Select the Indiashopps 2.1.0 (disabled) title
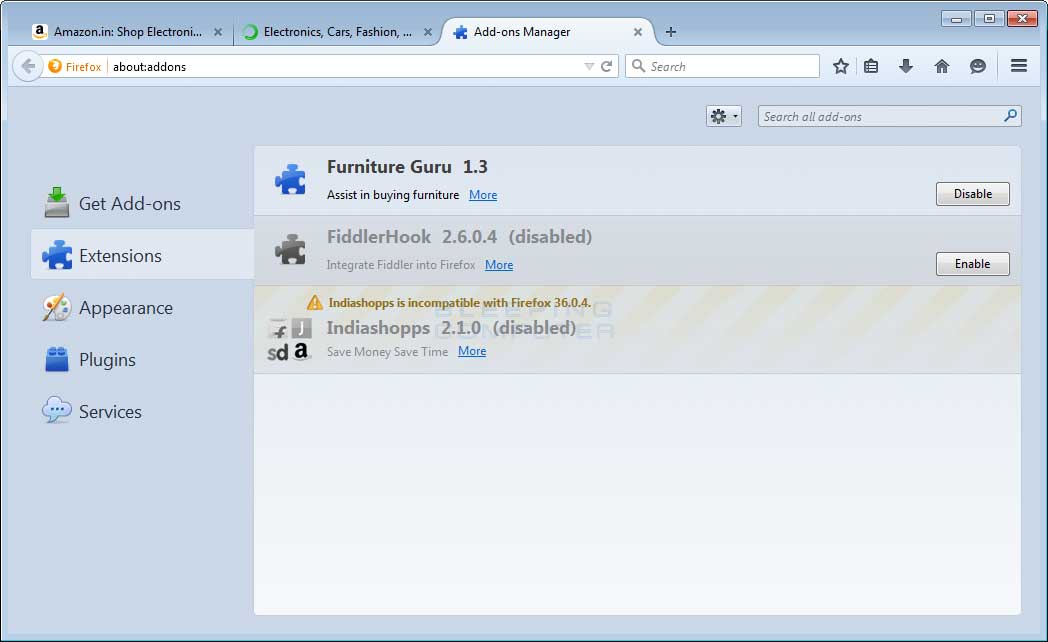1048x642 pixels. click(451, 328)
